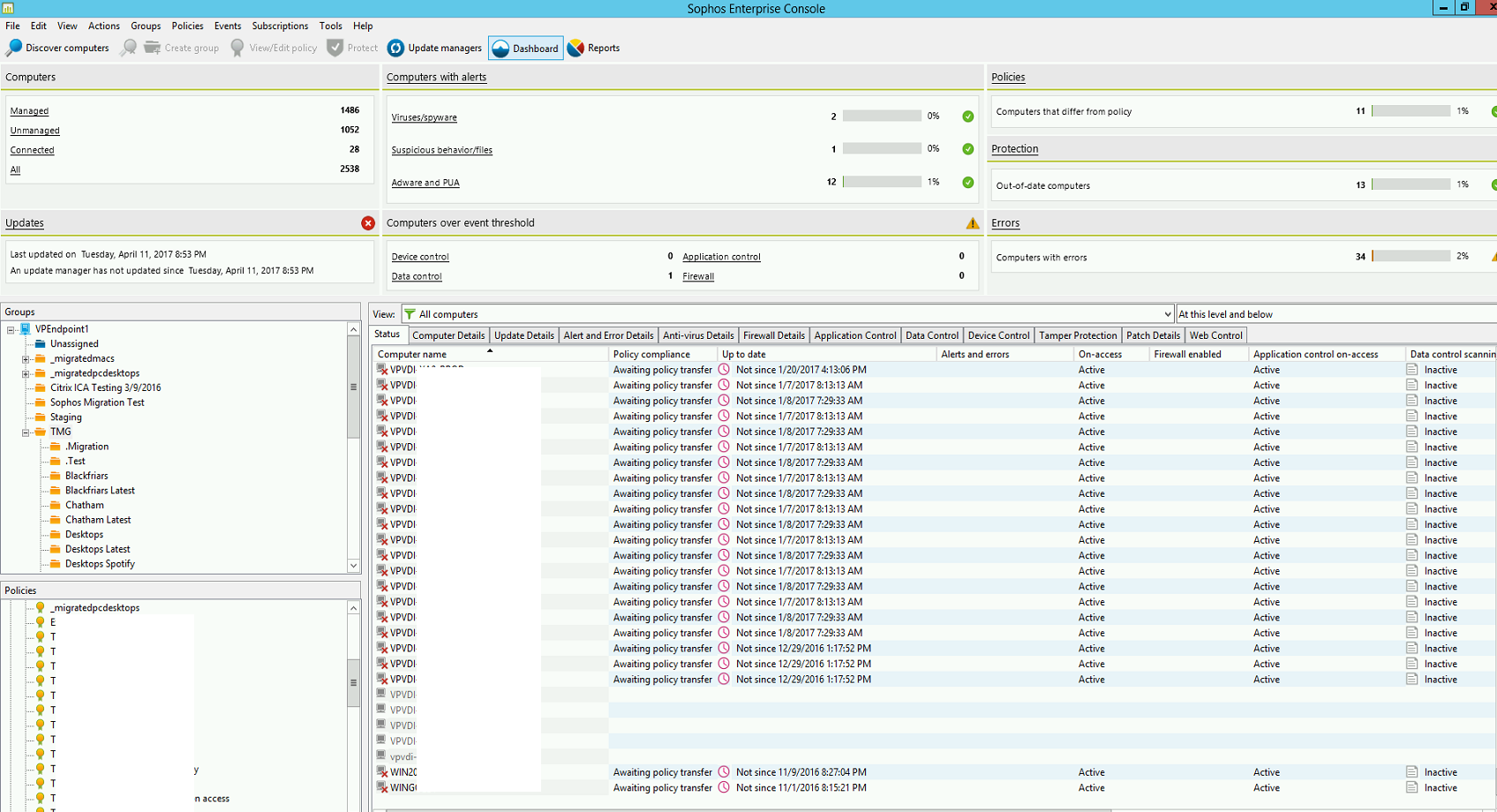The height and width of the screenshot is (812, 1497).
Task: Open the Actions menu
Action: click(x=104, y=26)
